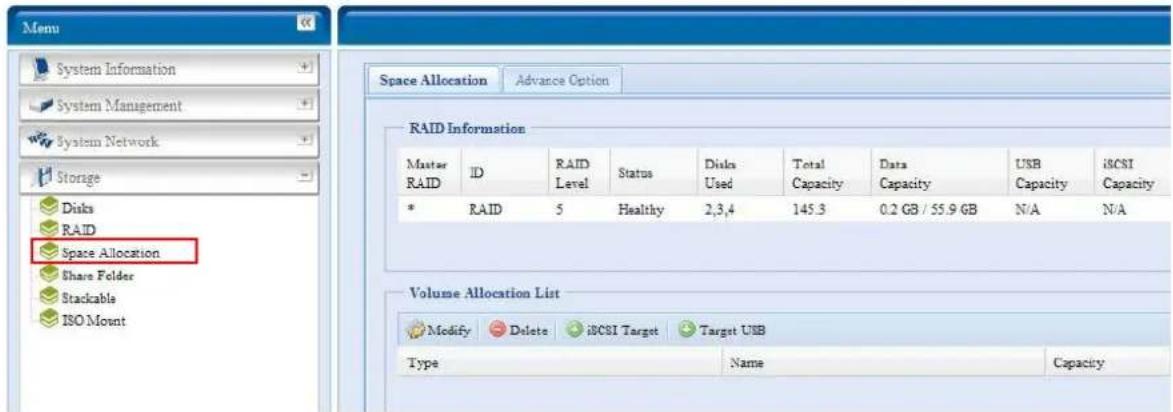Viewport: 1173px width, 412px height.
Task: Click the Delete button label
Action: click(x=528, y=330)
